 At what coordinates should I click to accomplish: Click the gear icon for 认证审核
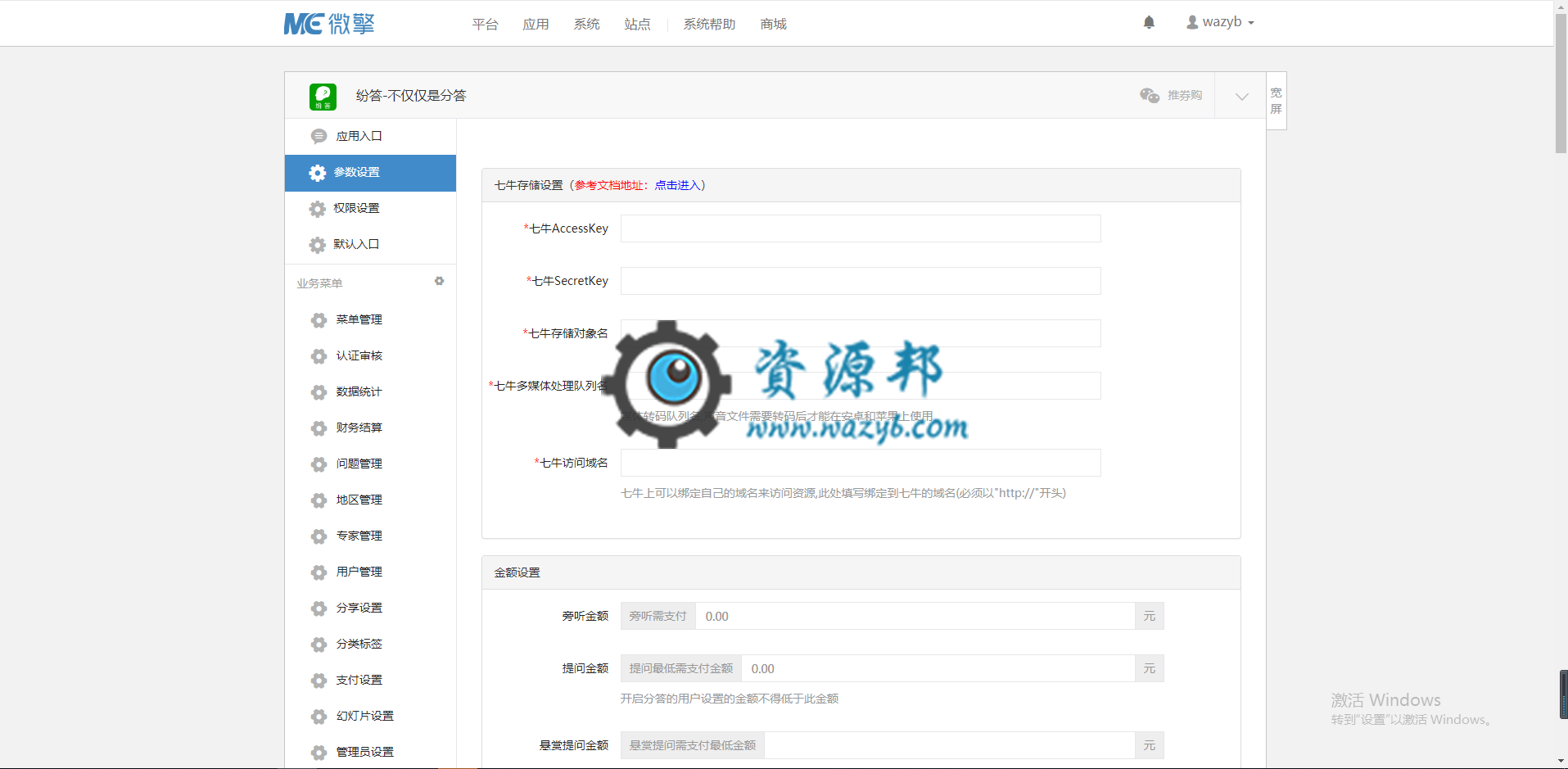coord(319,356)
